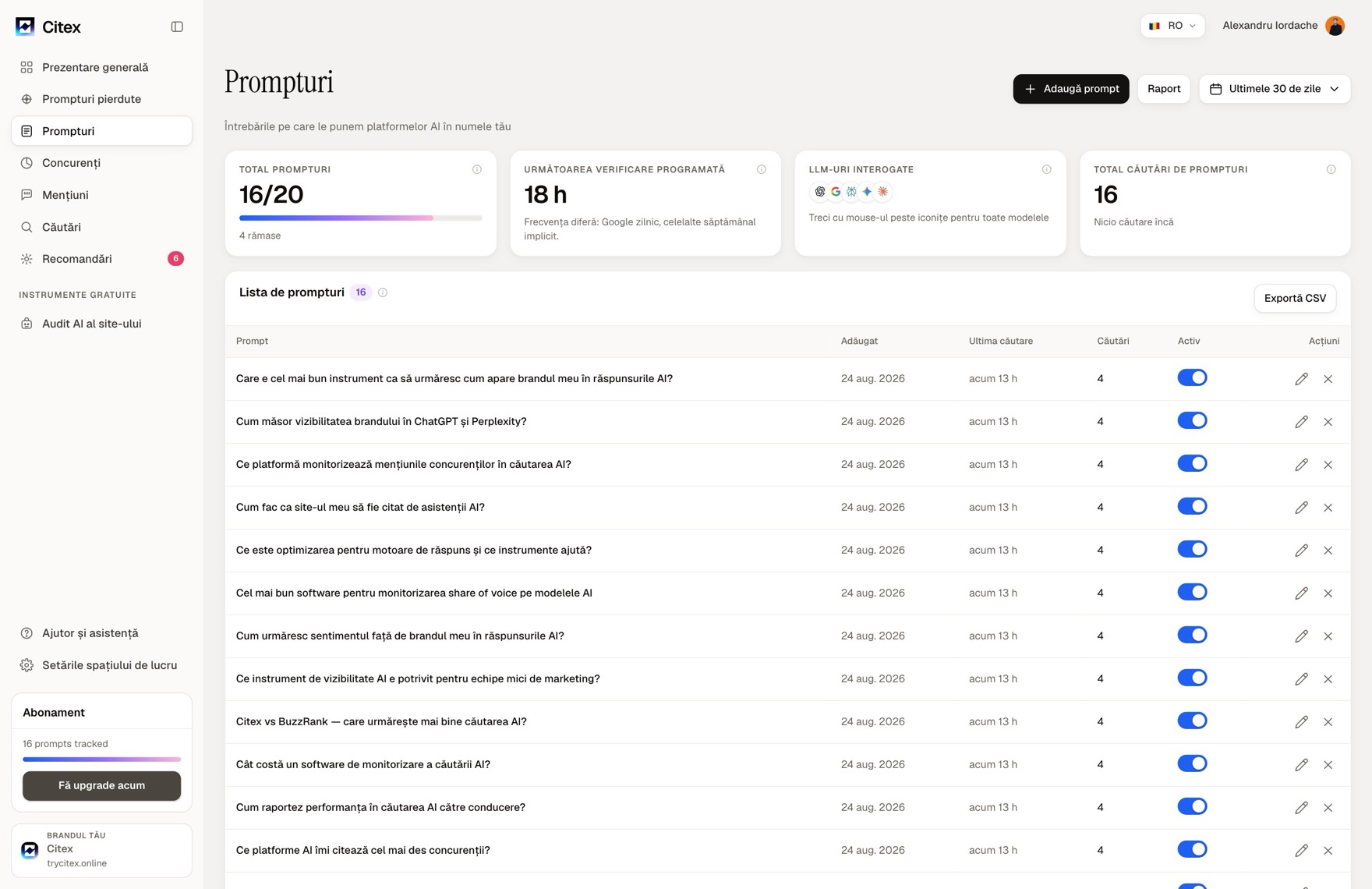
Task: Open Audit AI al site-ului tool
Action: pyautogui.click(x=101, y=324)
